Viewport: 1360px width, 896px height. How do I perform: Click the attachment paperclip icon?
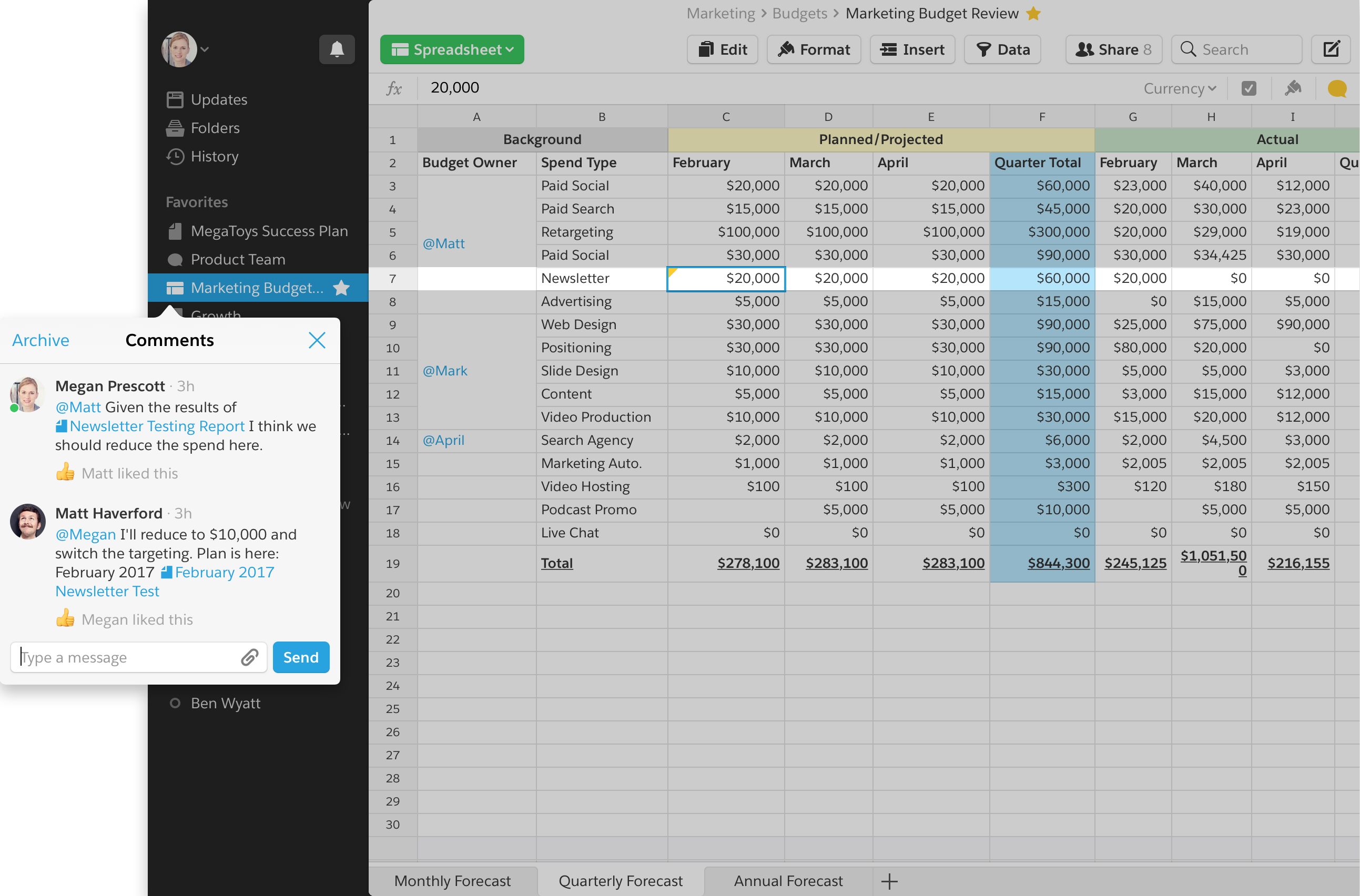coord(250,658)
